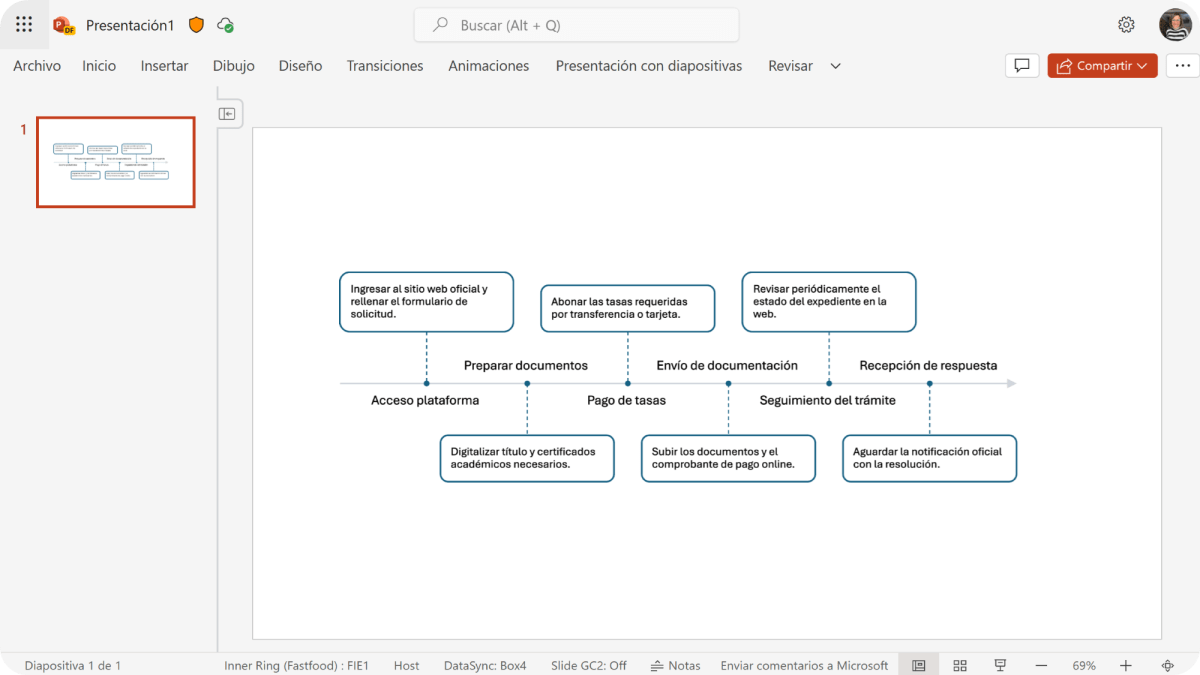The width and height of the screenshot is (1200, 675).
Task: Open the settings gear
Action: point(1126,25)
